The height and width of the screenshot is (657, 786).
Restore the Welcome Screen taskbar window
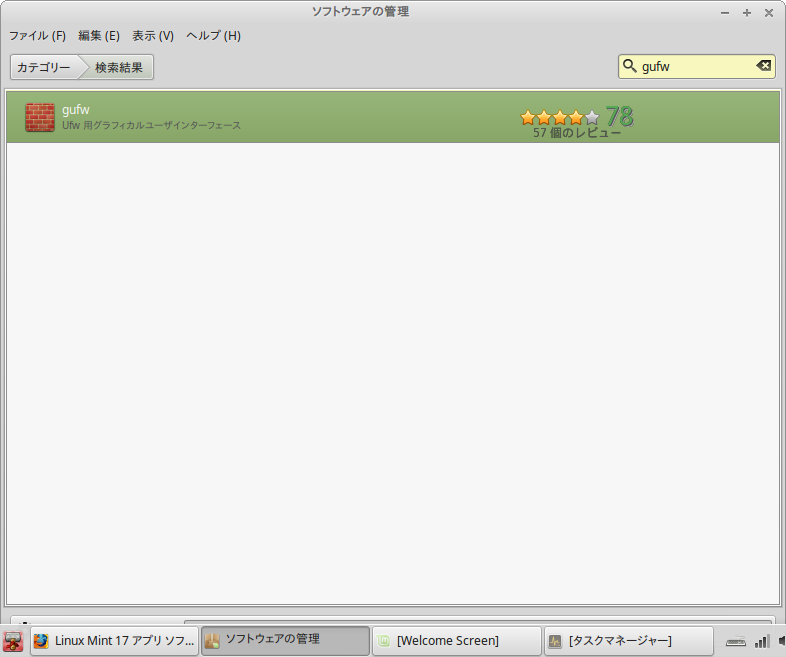pyautogui.click(x=457, y=640)
